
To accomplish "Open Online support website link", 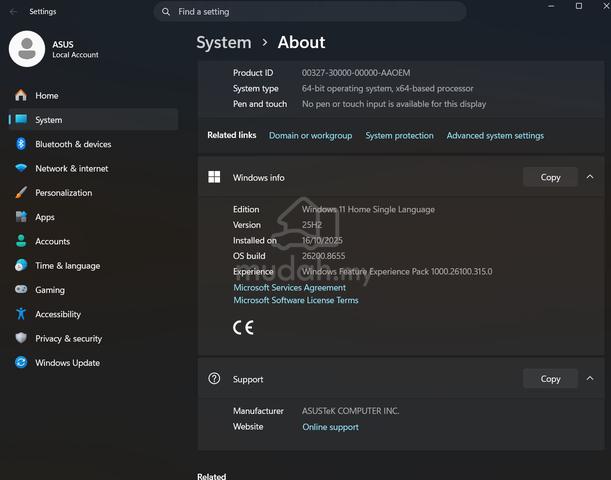I will [330, 427].
